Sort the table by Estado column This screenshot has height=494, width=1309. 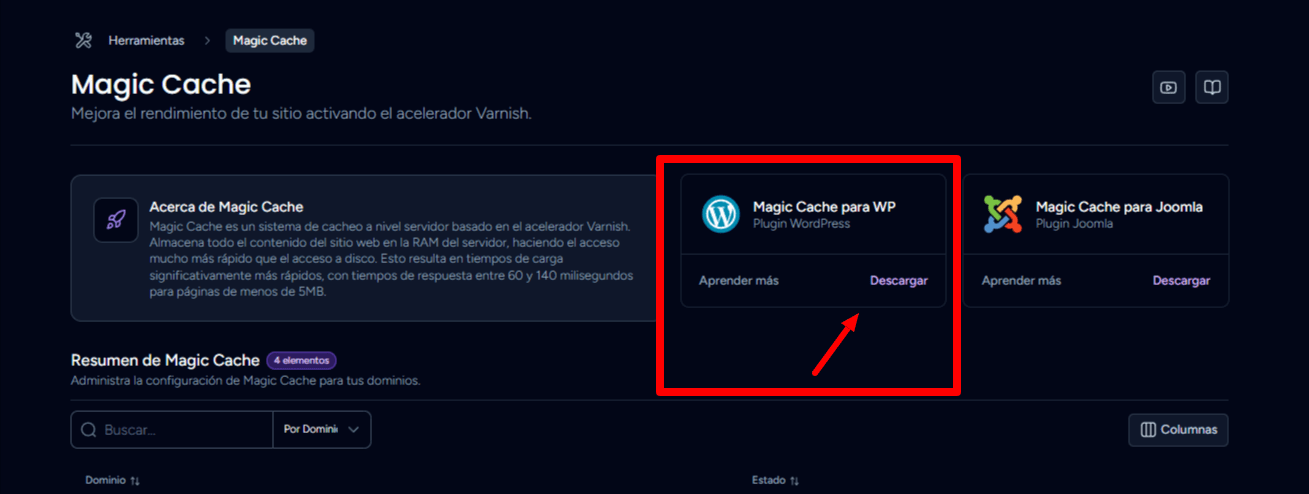[776, 481]
